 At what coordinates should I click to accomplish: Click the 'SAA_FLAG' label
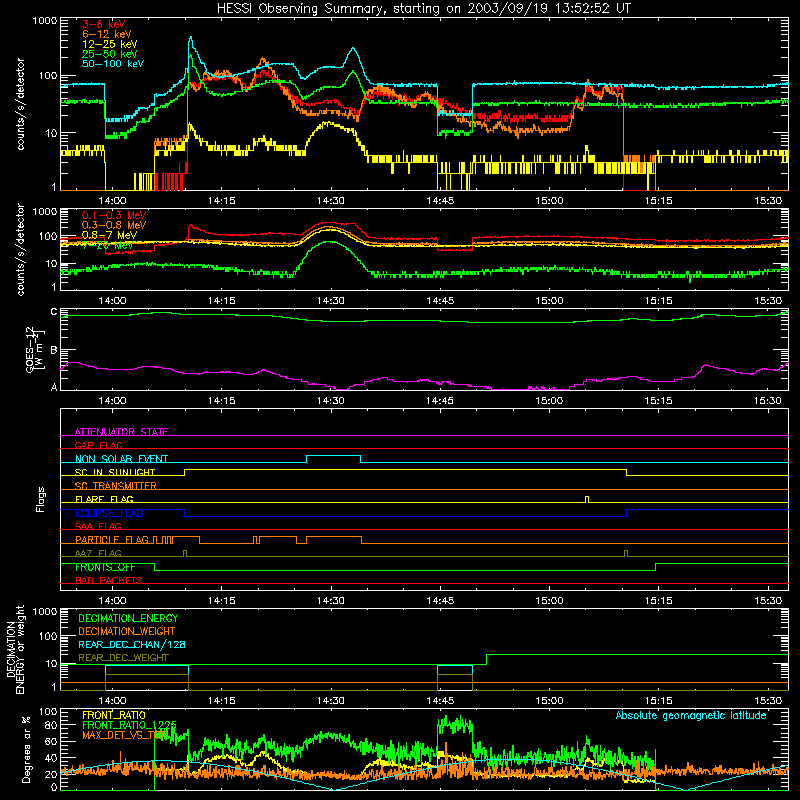(x=98, y=526)
